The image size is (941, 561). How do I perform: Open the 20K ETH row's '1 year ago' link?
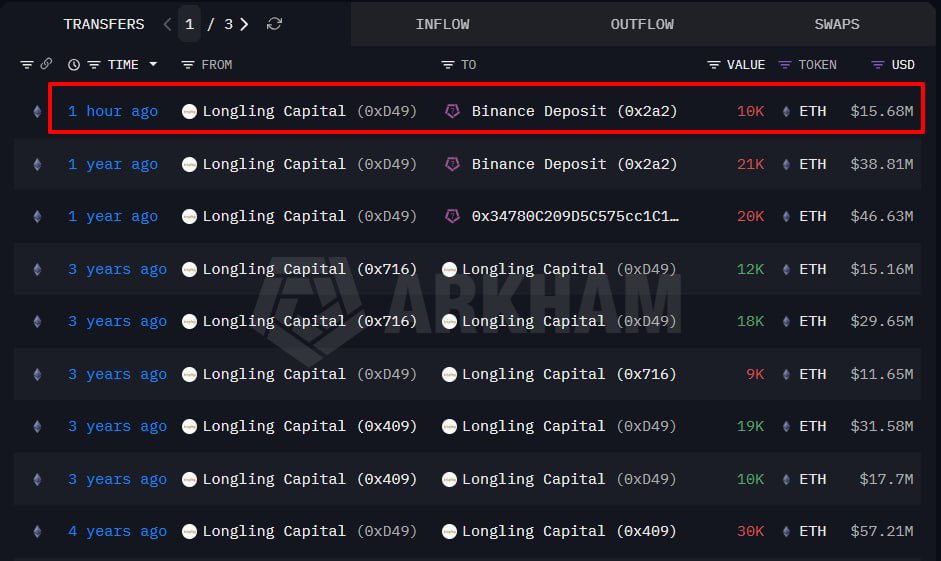pos(113,217)
